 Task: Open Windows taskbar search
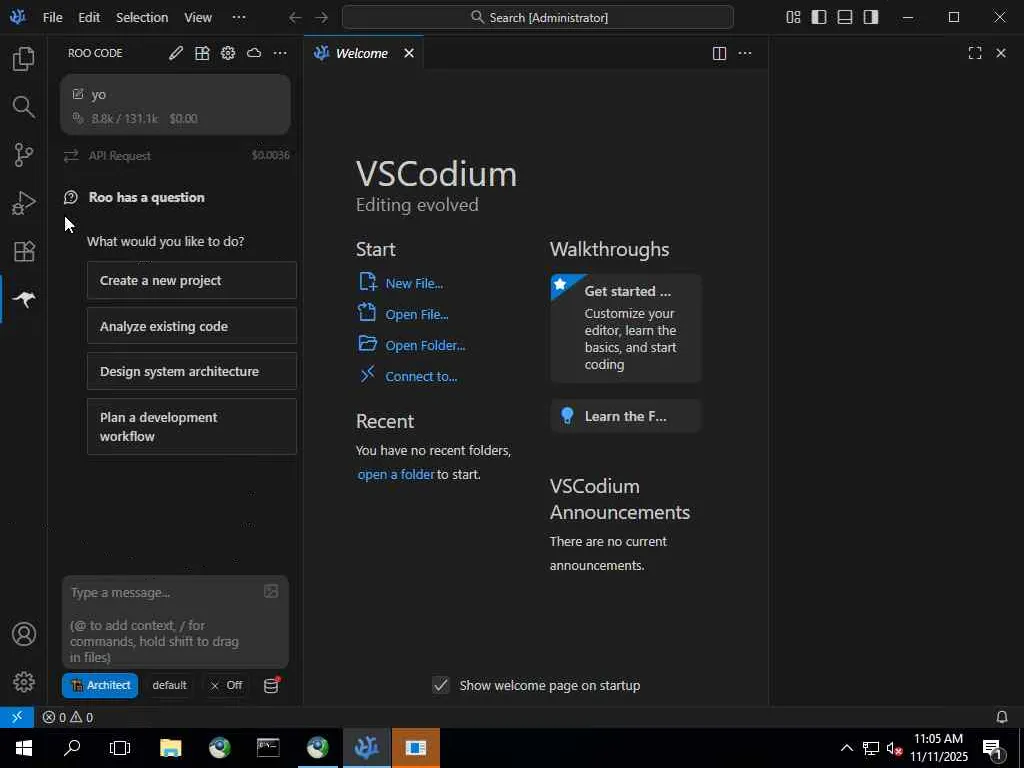pos(72,748)
